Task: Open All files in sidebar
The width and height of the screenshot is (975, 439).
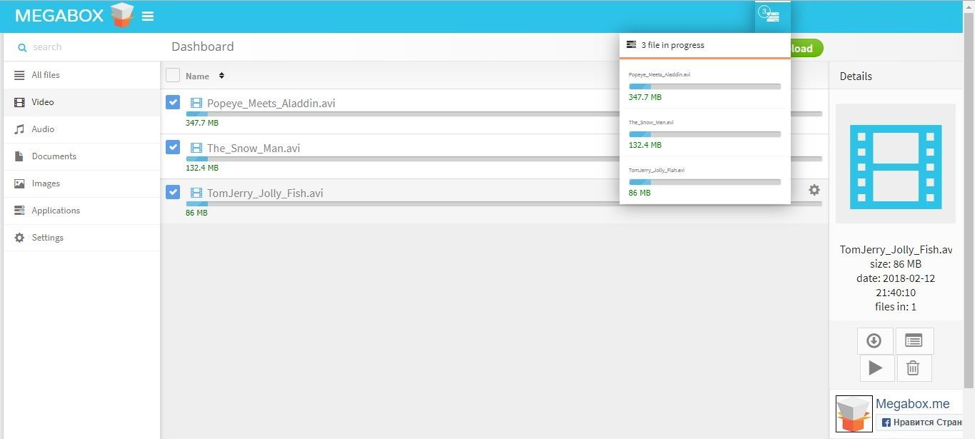Action: click(81, 75)
